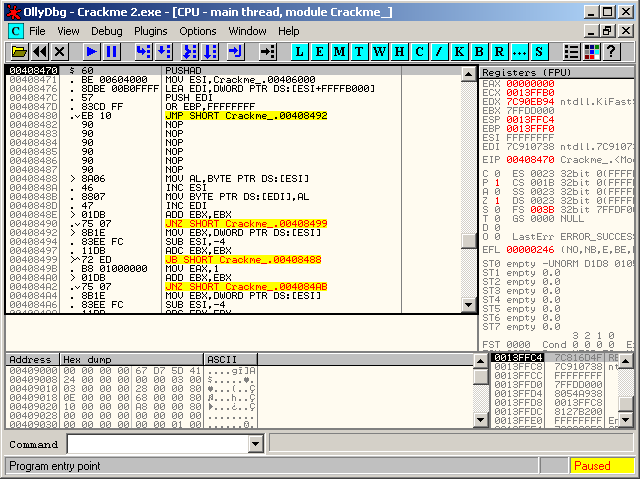The width and height of the screenshot is (640, 479).
Task: Run the program with the play icon
Action: (91, 52)
